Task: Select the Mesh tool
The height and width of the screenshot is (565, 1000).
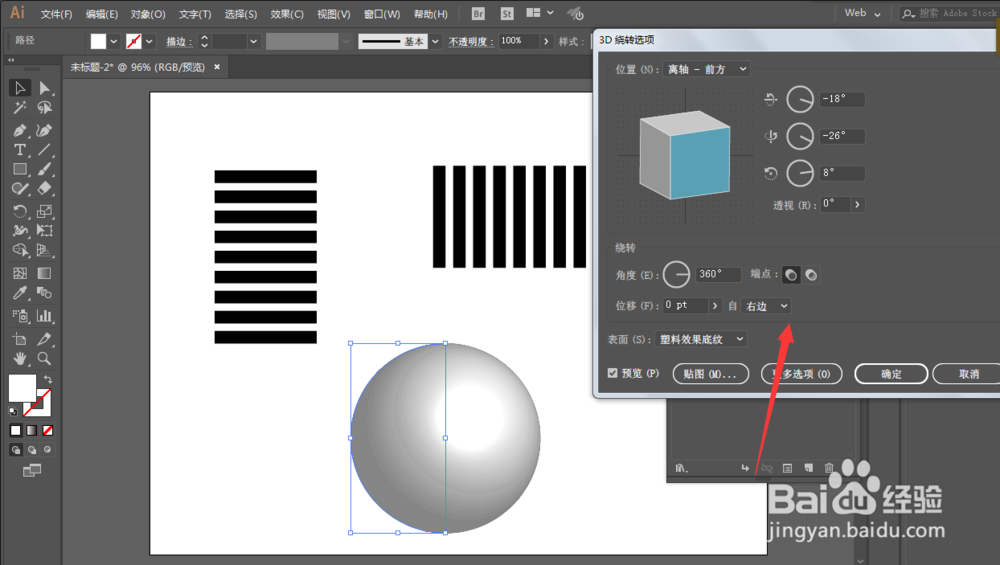Action: [20, 274]
